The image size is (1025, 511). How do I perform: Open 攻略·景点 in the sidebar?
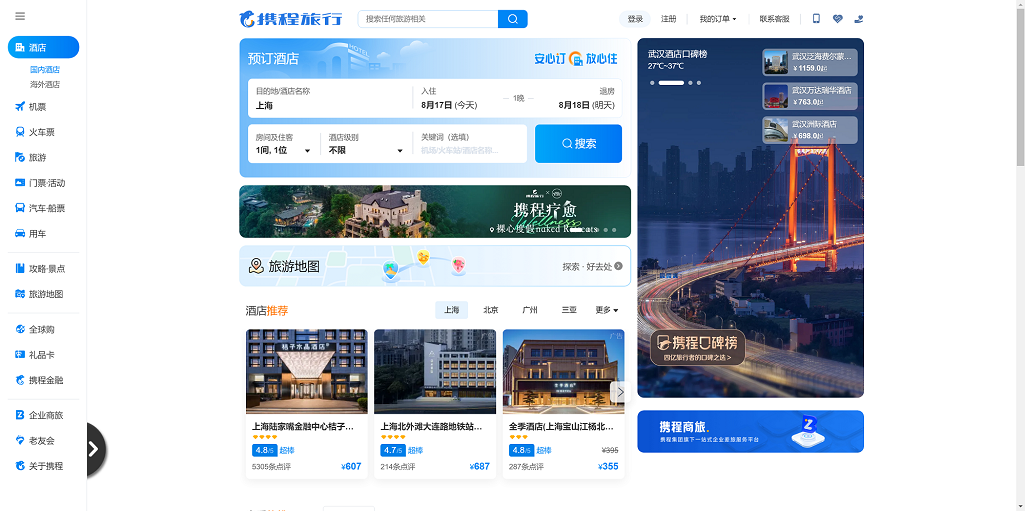43,269
